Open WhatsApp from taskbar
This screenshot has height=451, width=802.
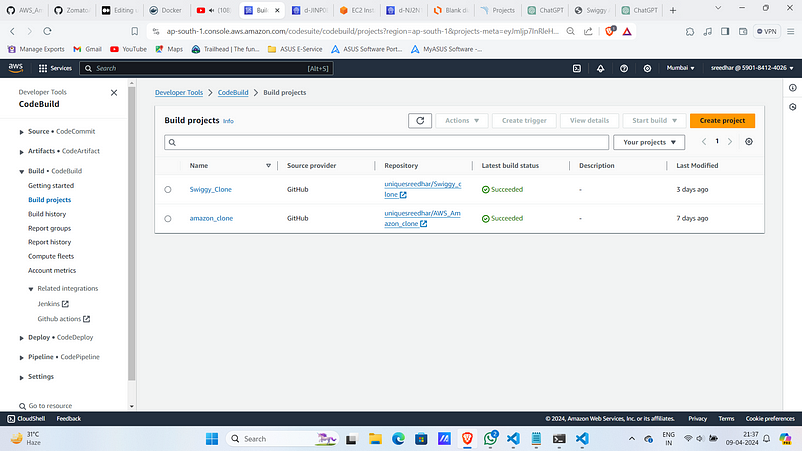coord(491,438)
